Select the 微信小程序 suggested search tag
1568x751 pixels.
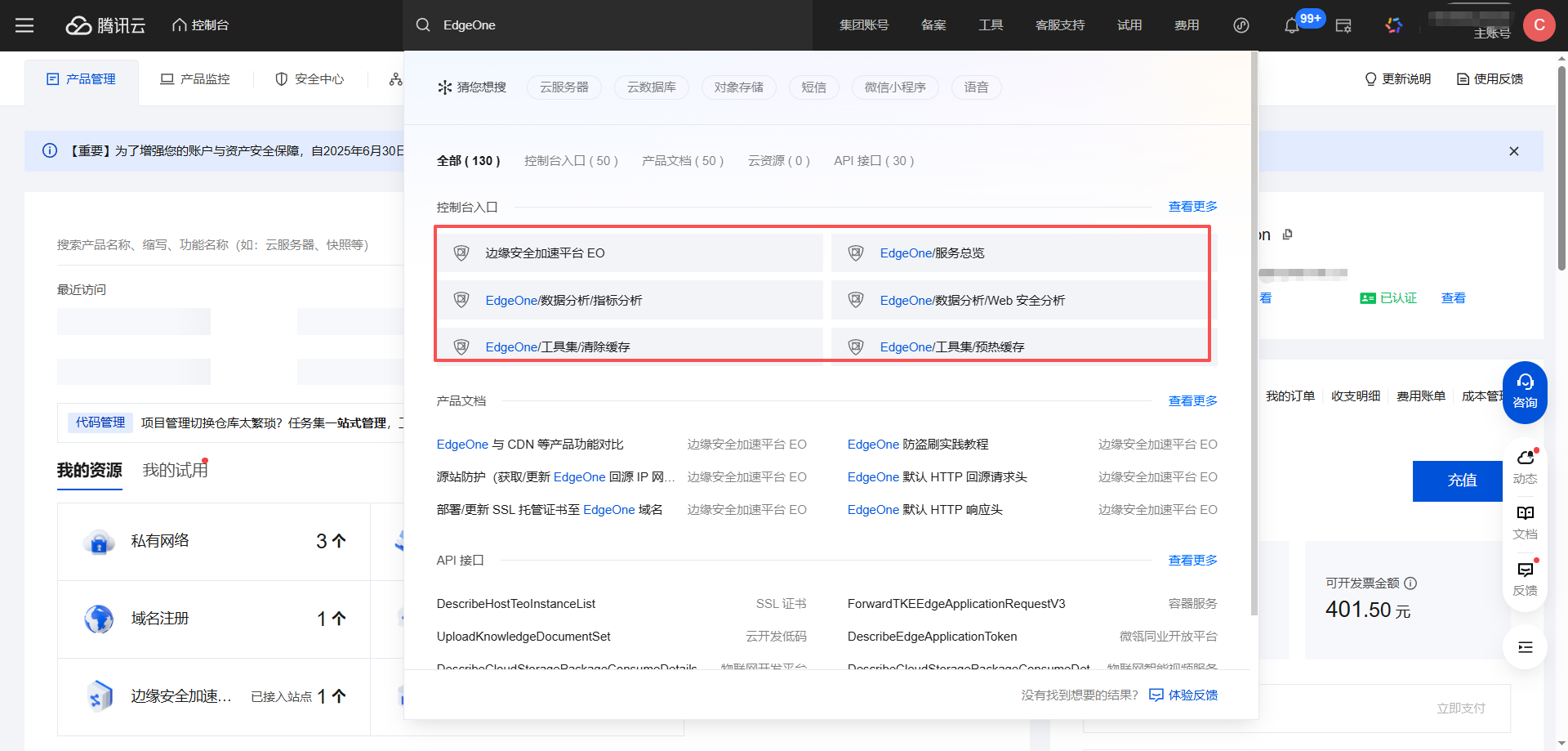(x=895, y=87)
